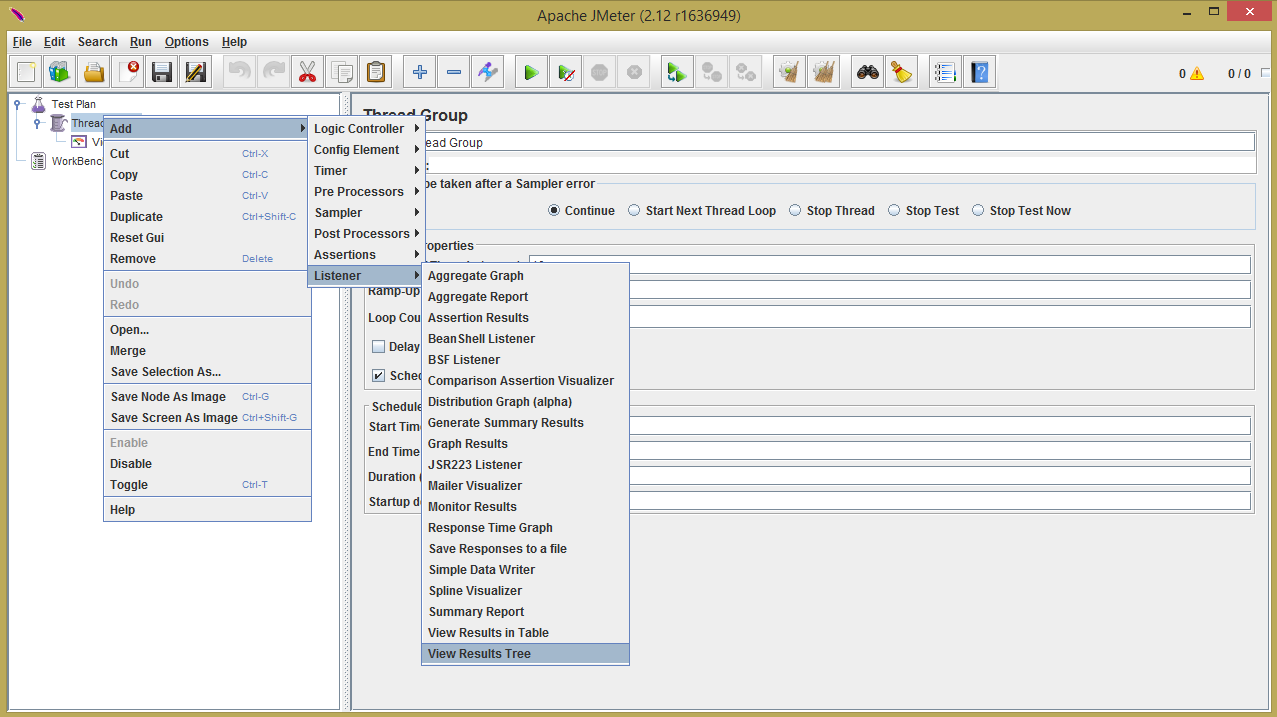Click the scissors Cut toolbar icon

point(307,72)
